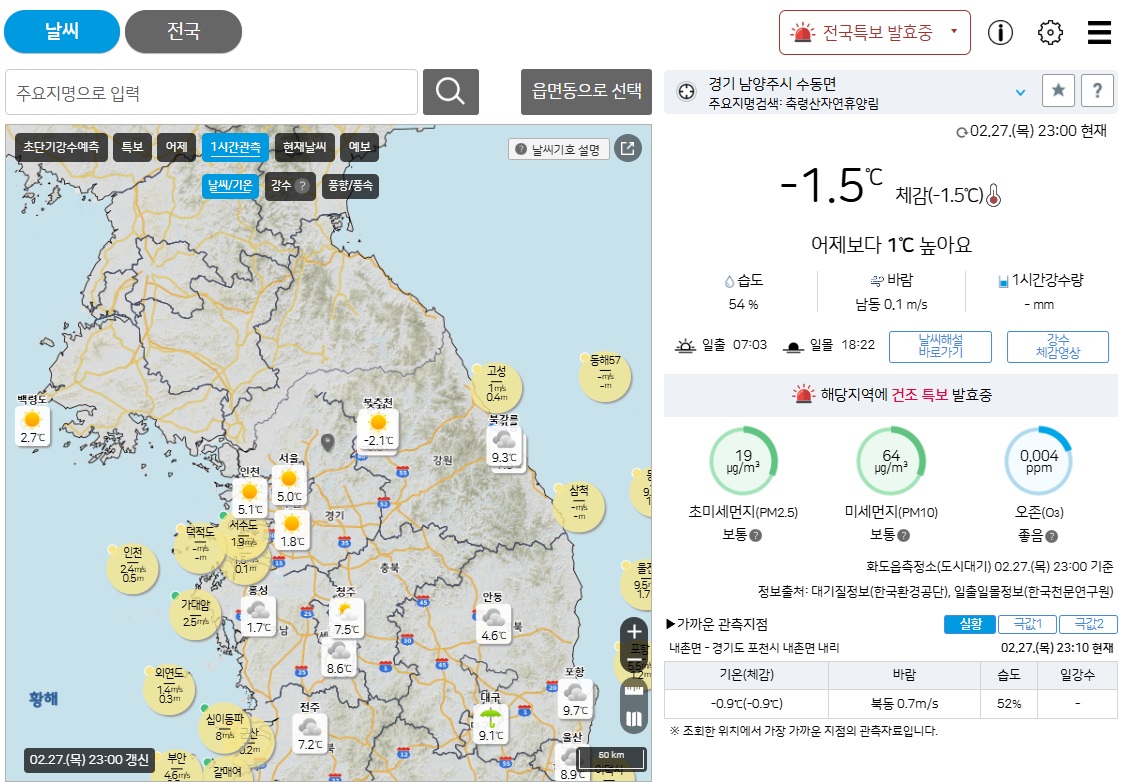Click the 인천 5.1℃ sunny marker
1125x782 pixels.
pyautogui.click(x=250, y=499)
